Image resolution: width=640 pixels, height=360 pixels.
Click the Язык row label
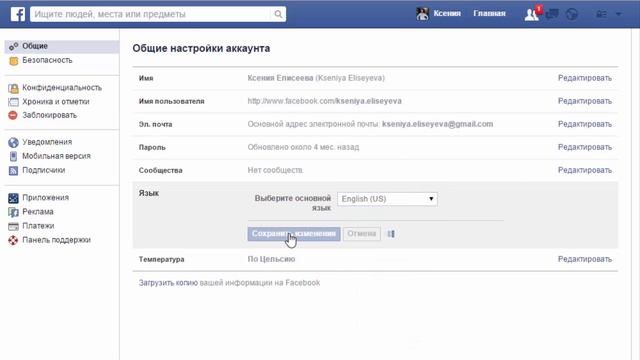(x=149, y=193)
